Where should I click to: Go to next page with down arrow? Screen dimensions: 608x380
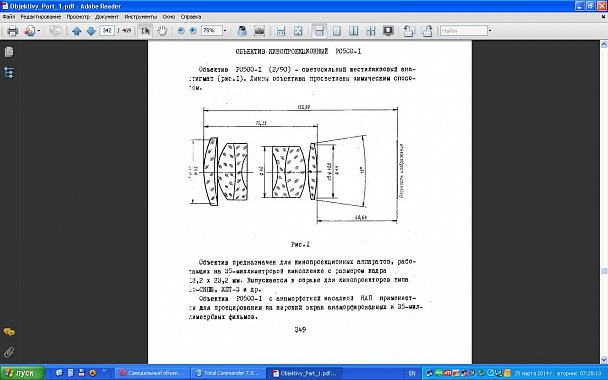click(91, 31)
